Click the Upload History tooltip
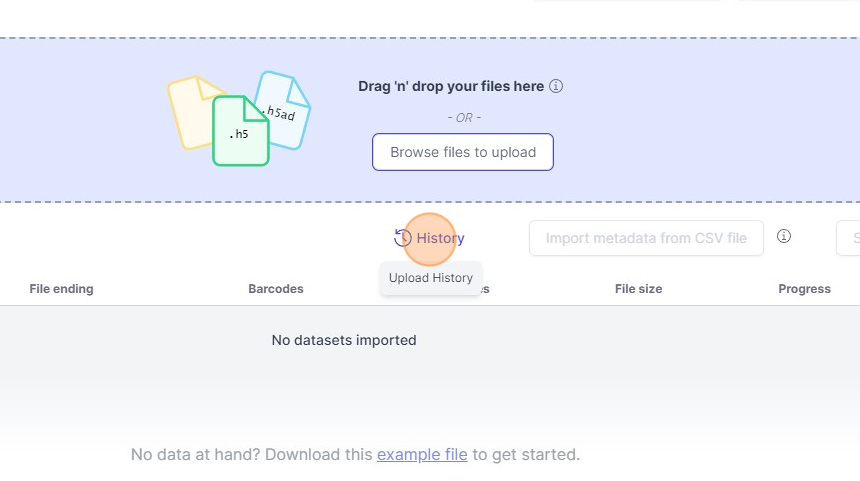This screenshot has height=481, width=860. point(431,278)
